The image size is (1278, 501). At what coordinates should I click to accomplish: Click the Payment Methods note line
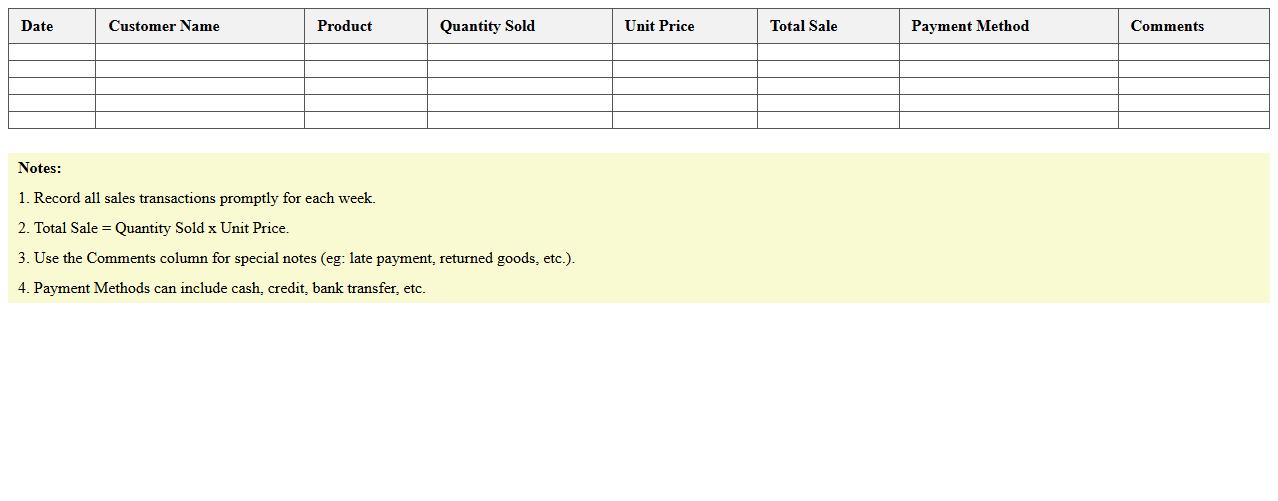[222, 288]
